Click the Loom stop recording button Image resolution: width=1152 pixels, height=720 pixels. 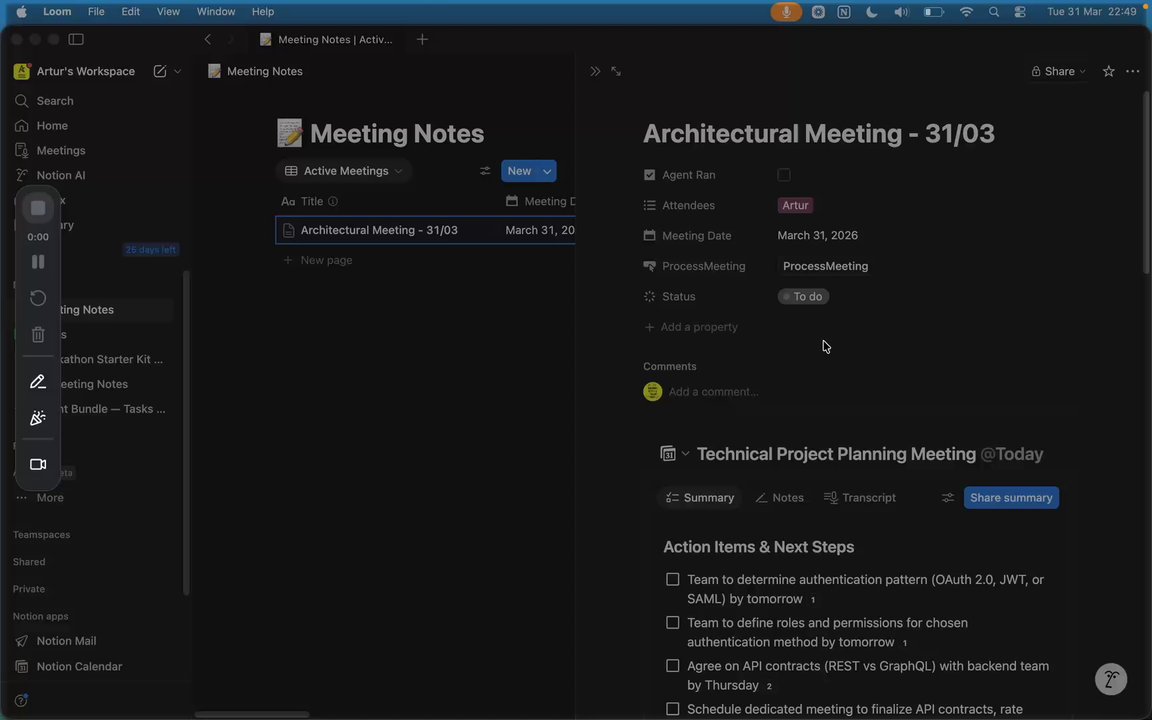38,208
